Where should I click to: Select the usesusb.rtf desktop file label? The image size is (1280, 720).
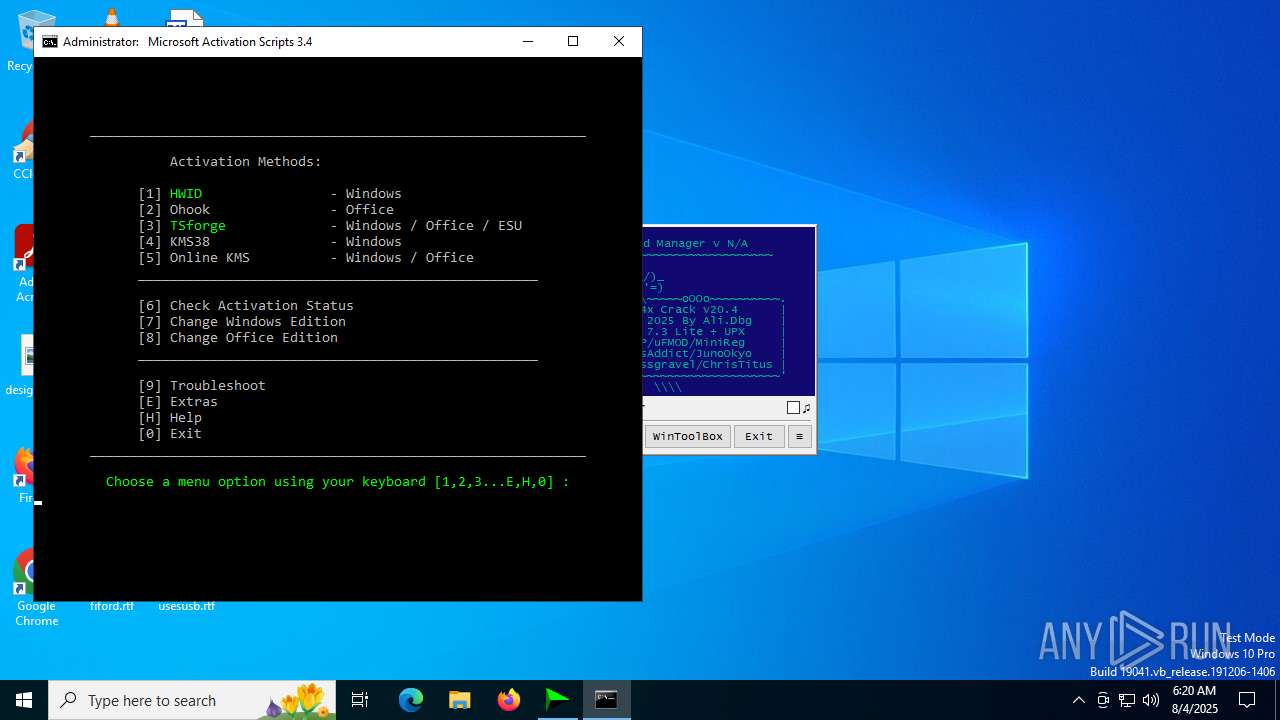coord(186,606)
